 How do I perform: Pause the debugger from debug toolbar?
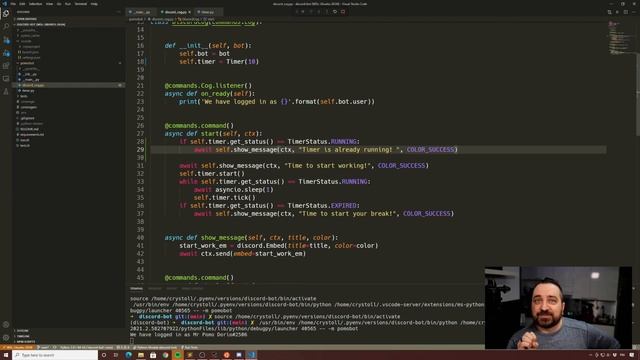(x=303, y=11)
